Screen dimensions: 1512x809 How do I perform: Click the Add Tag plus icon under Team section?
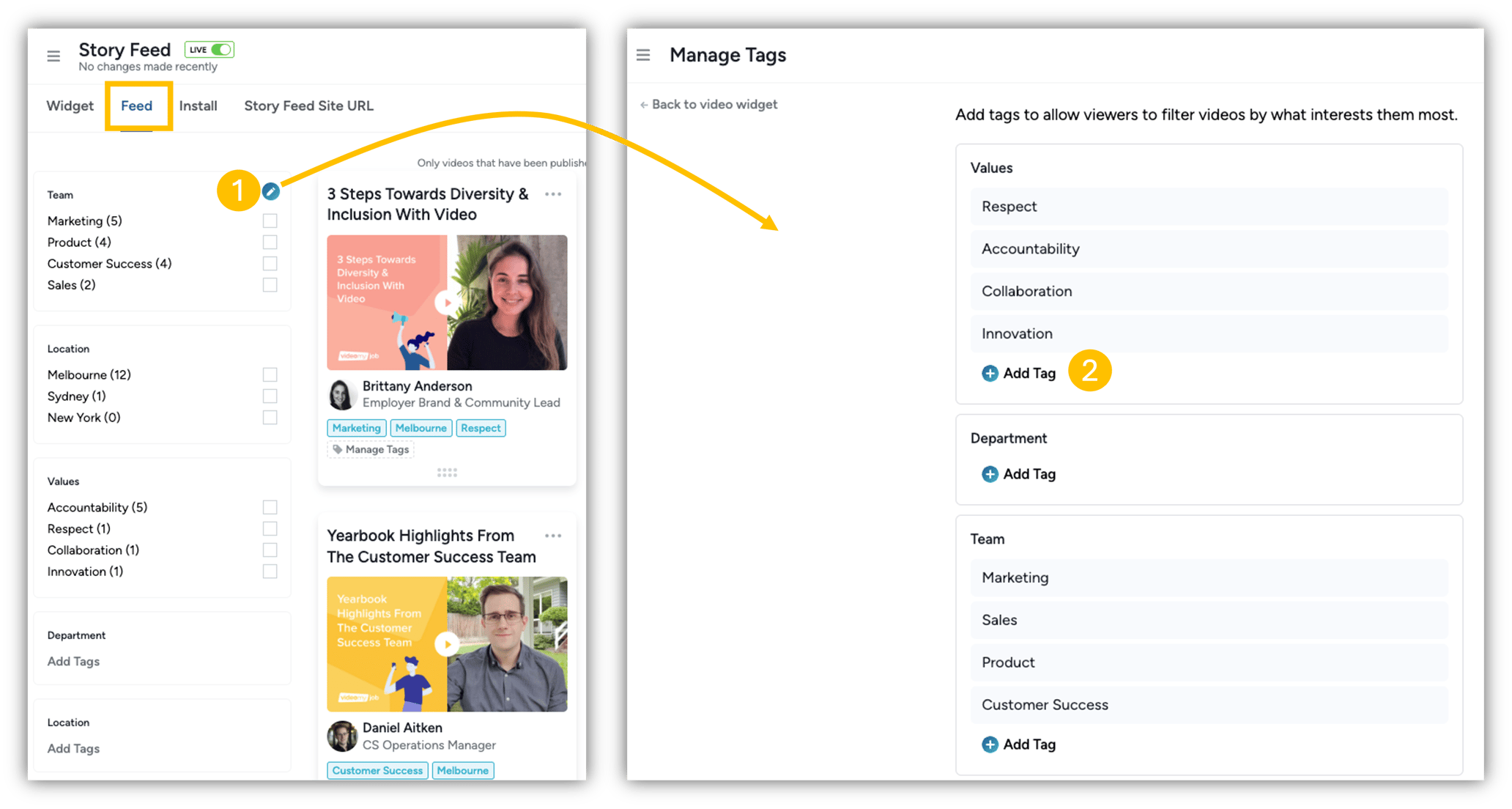pyautogui.click(x=990, y=744)
